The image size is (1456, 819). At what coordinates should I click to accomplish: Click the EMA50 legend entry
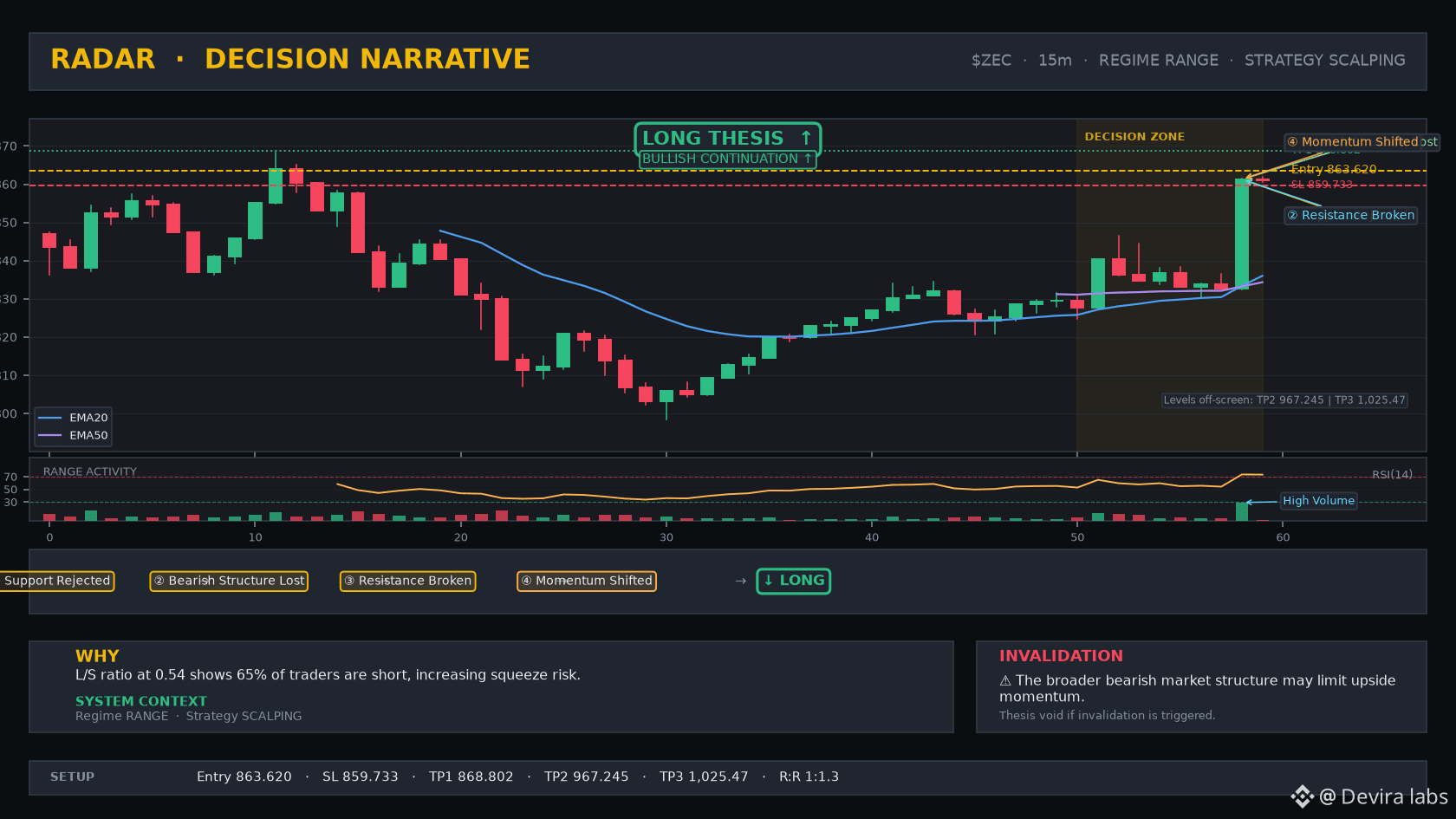[73, 436]
